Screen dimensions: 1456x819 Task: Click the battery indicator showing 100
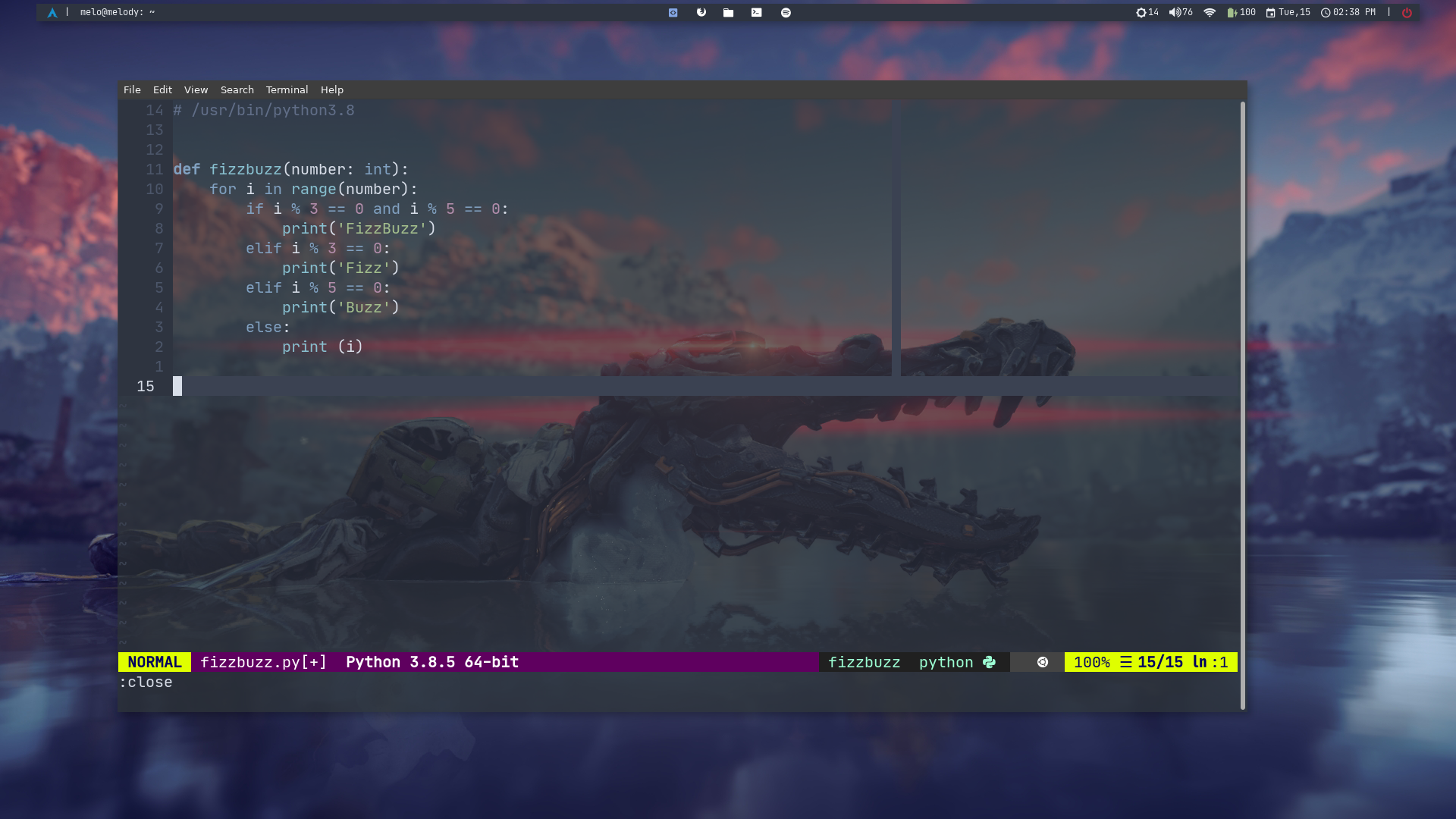click(1241, 12)
